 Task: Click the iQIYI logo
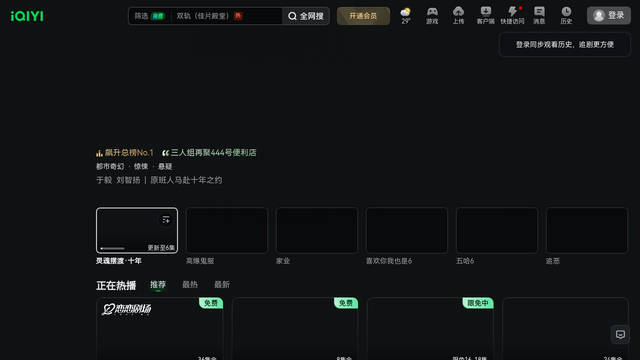(x=27, y=16)
